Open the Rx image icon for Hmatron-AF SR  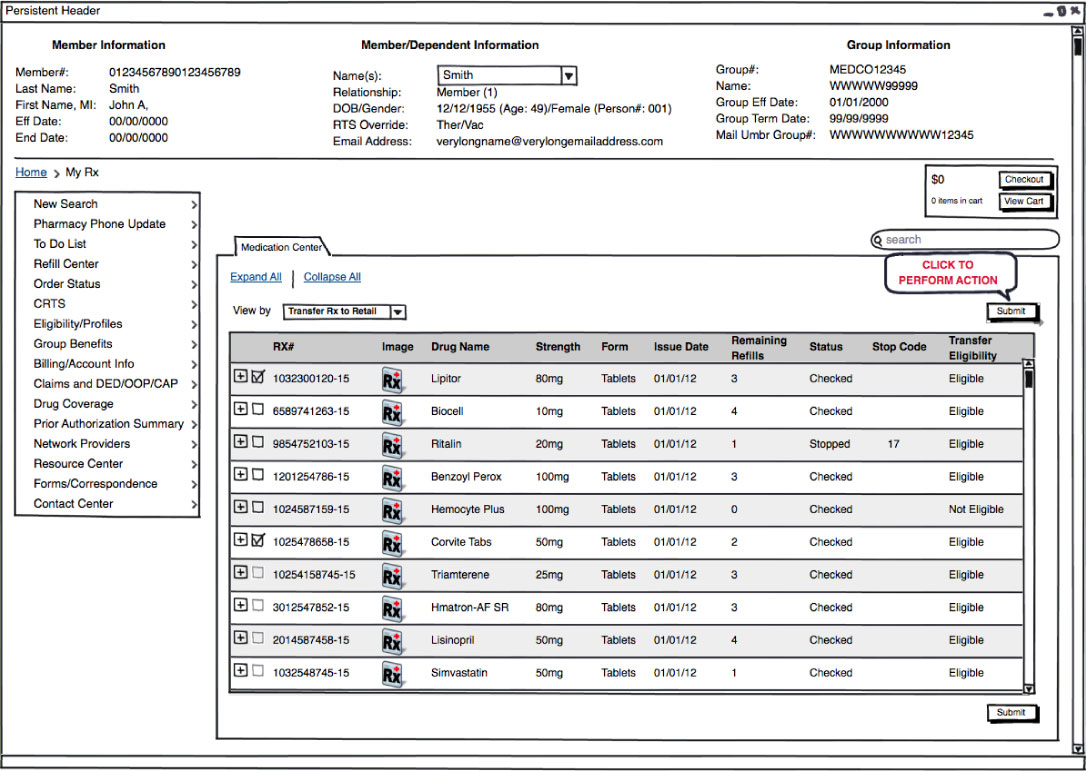pyautogui.click(x=392, y=608)
